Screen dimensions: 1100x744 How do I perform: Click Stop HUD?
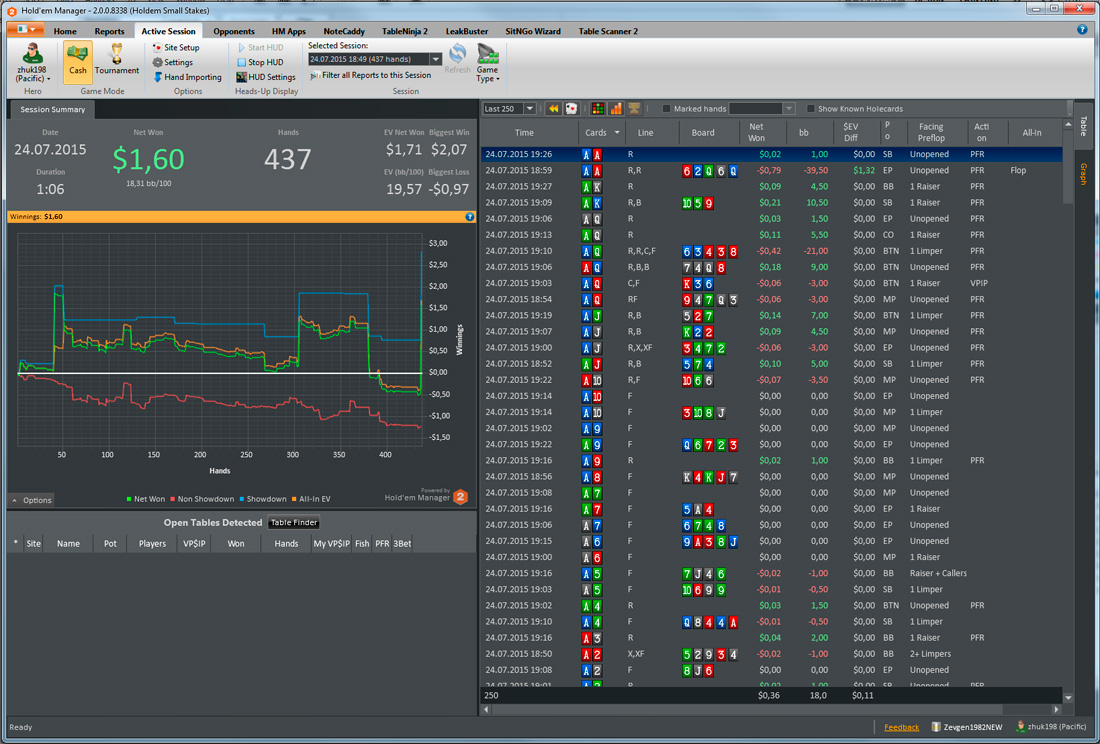260,62
